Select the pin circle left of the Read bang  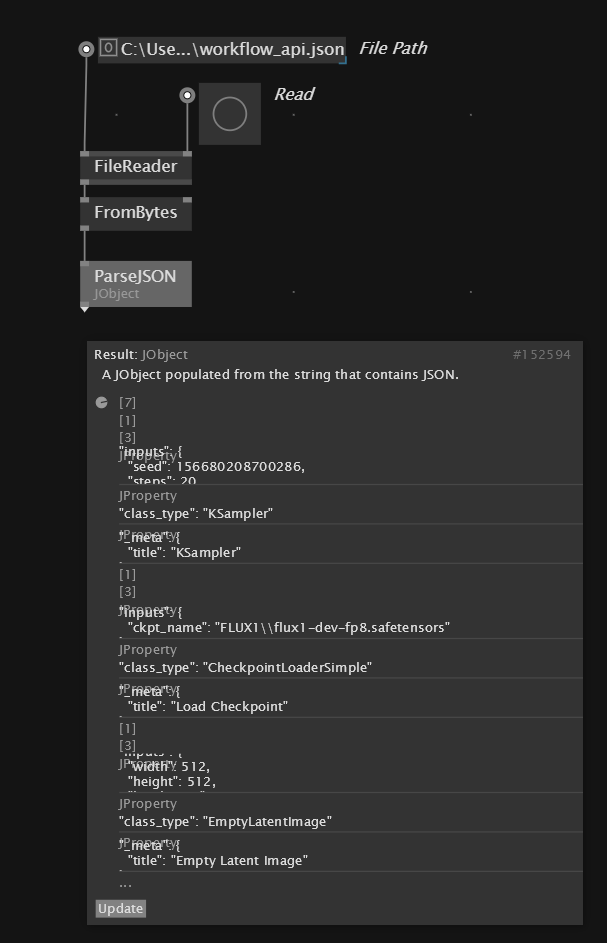[187, 95]
